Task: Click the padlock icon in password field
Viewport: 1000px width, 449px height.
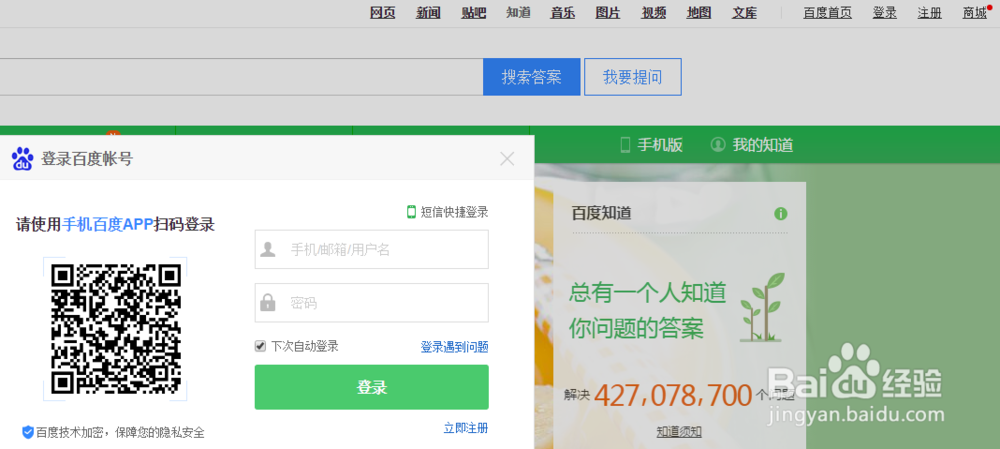Action: coord(268,302)
